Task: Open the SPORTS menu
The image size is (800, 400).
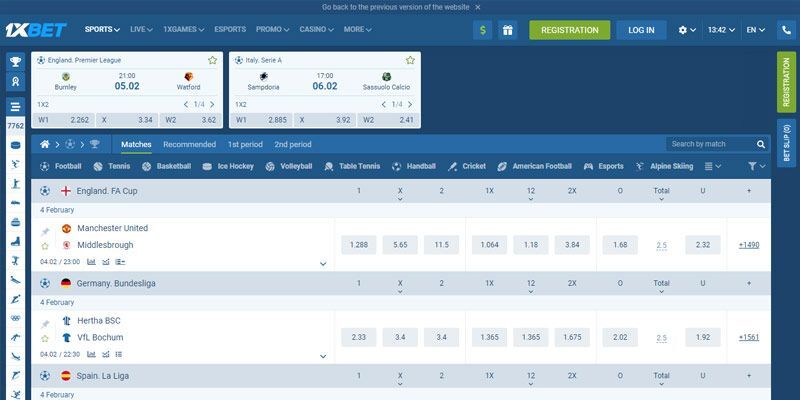Action: pos(102,30)
